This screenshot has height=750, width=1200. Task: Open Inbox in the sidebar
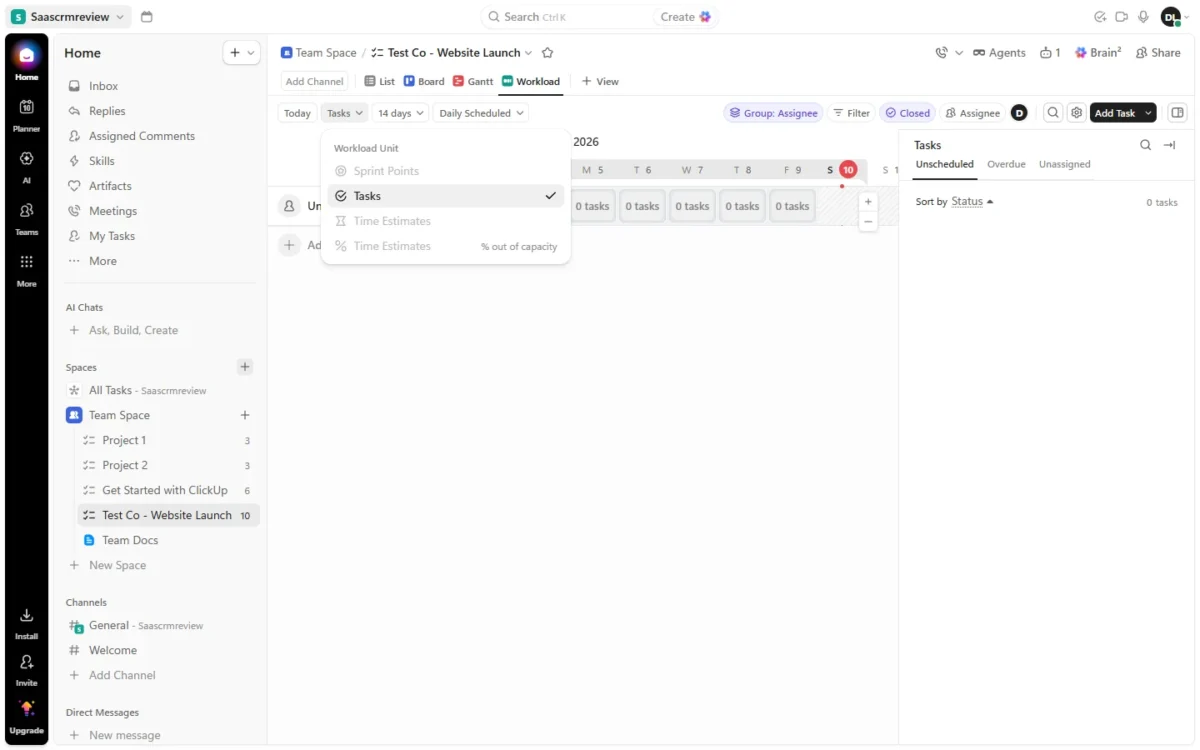158,86
